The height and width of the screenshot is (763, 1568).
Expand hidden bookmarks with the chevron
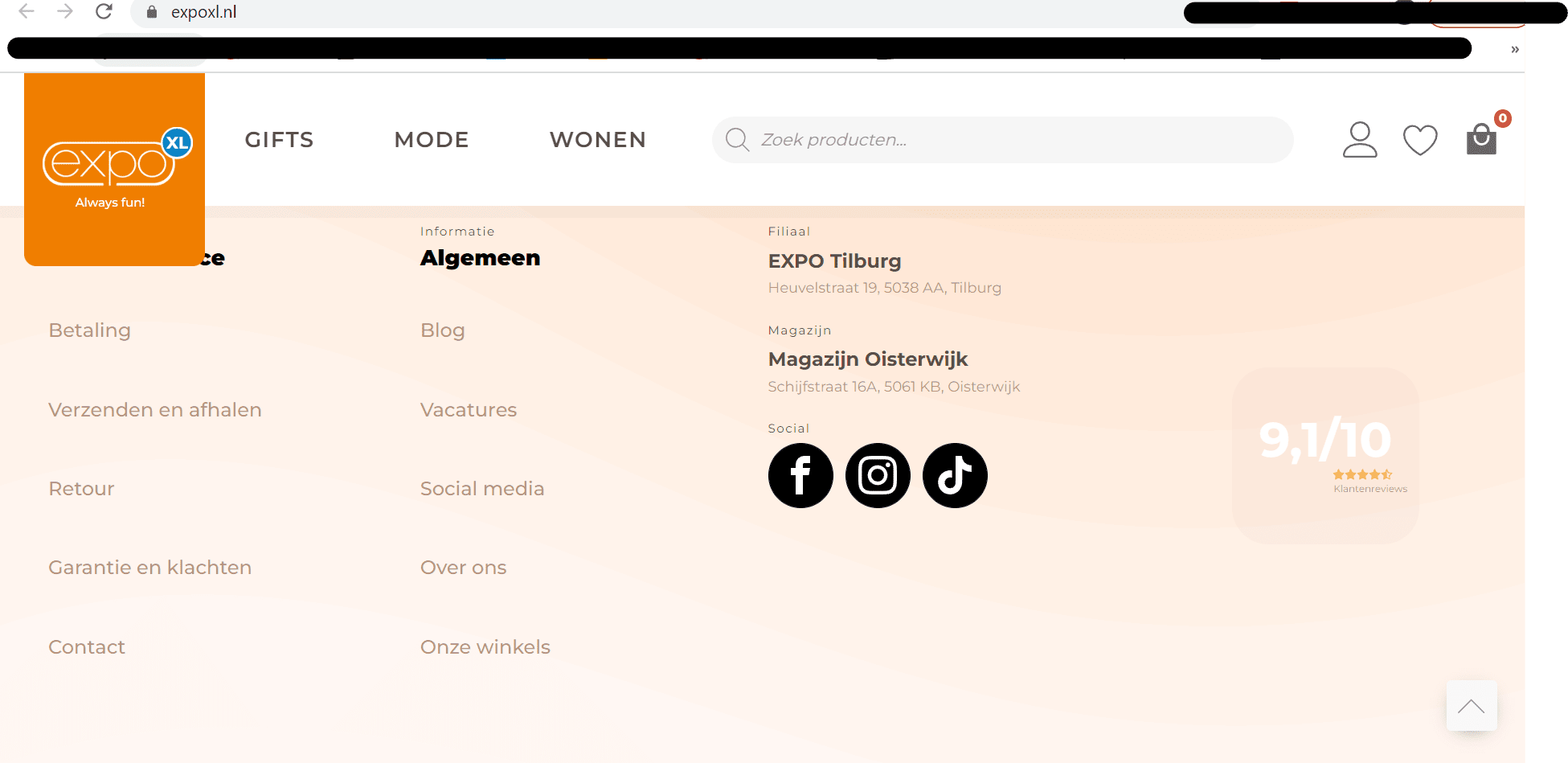(1514, 50)
